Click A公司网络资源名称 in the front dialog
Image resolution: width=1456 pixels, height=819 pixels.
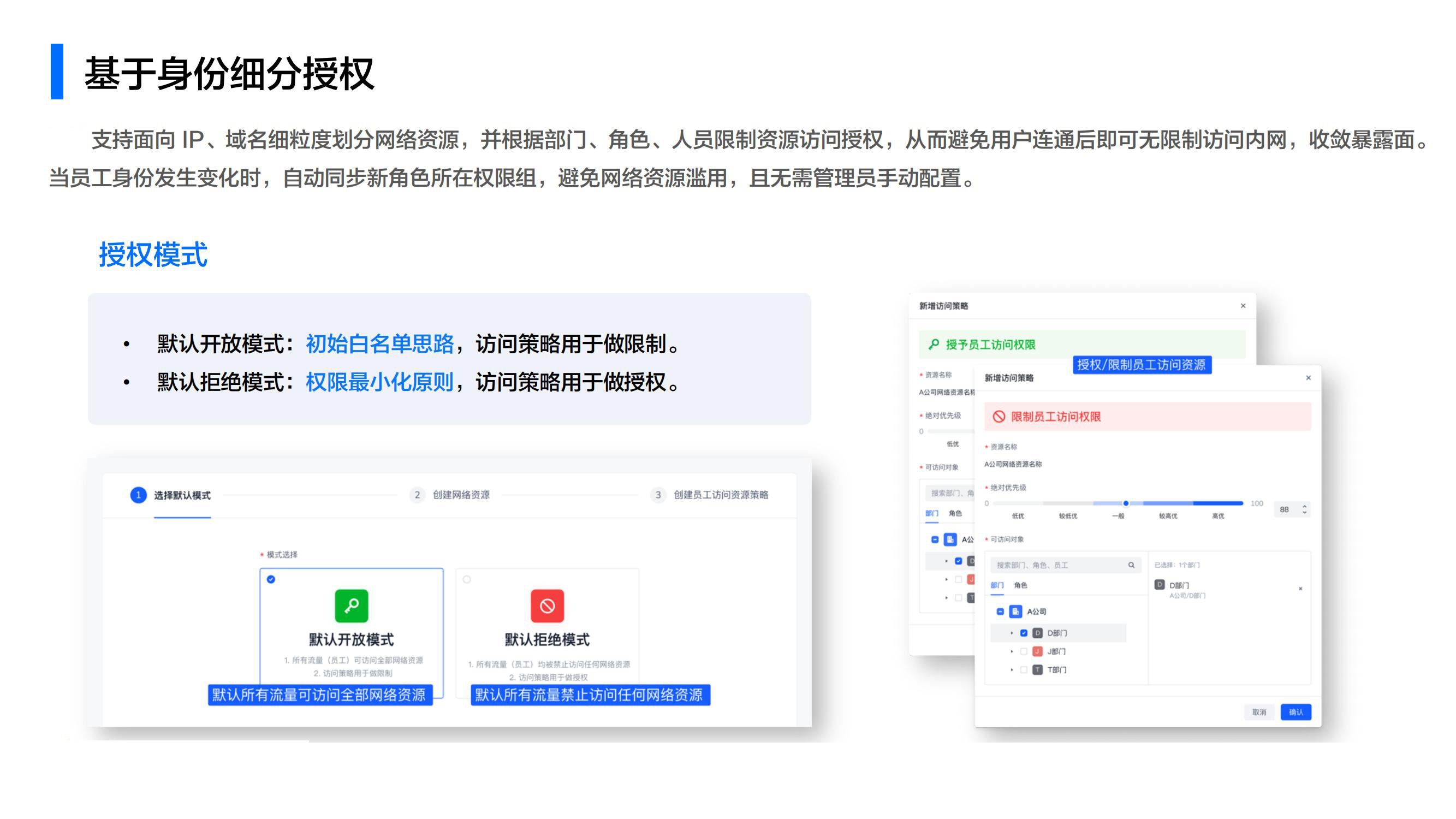click(x=1013, y=464)
